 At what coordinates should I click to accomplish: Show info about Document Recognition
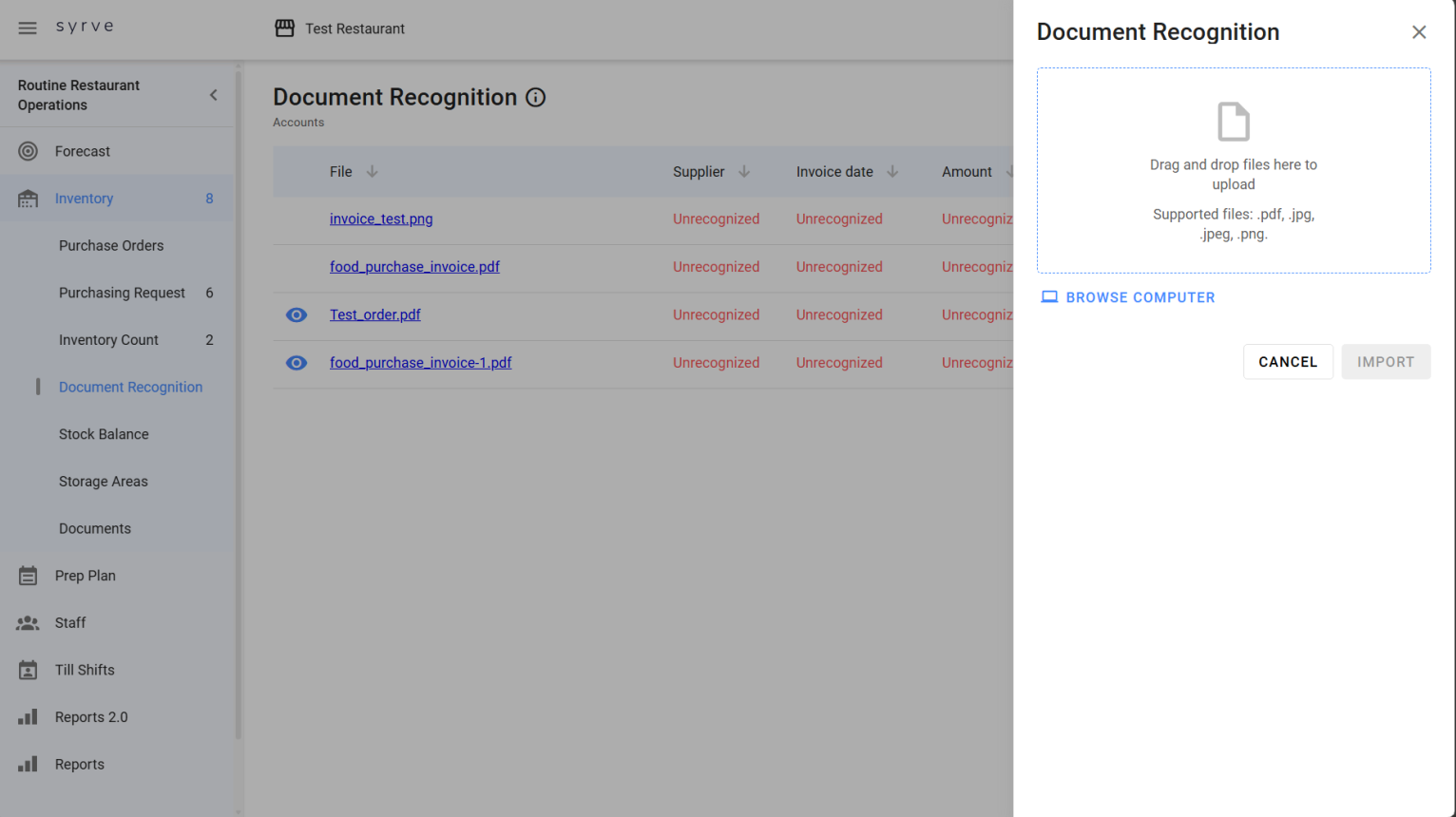coord(536,98)
